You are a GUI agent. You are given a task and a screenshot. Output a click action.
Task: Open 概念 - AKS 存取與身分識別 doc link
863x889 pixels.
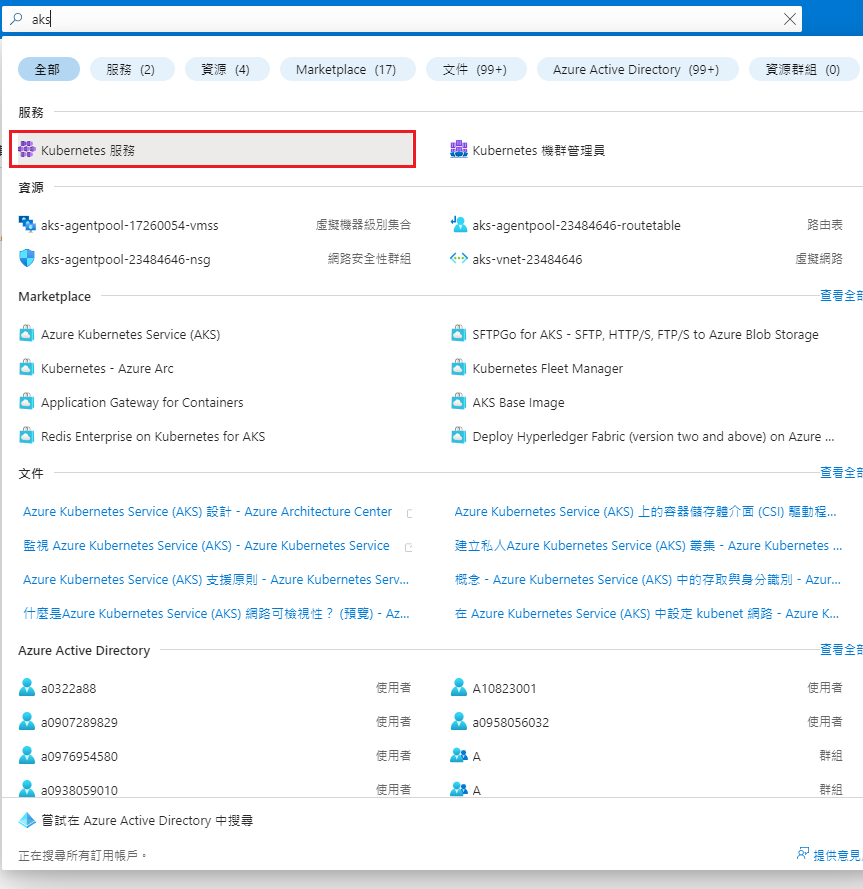[x=648, y=579]
